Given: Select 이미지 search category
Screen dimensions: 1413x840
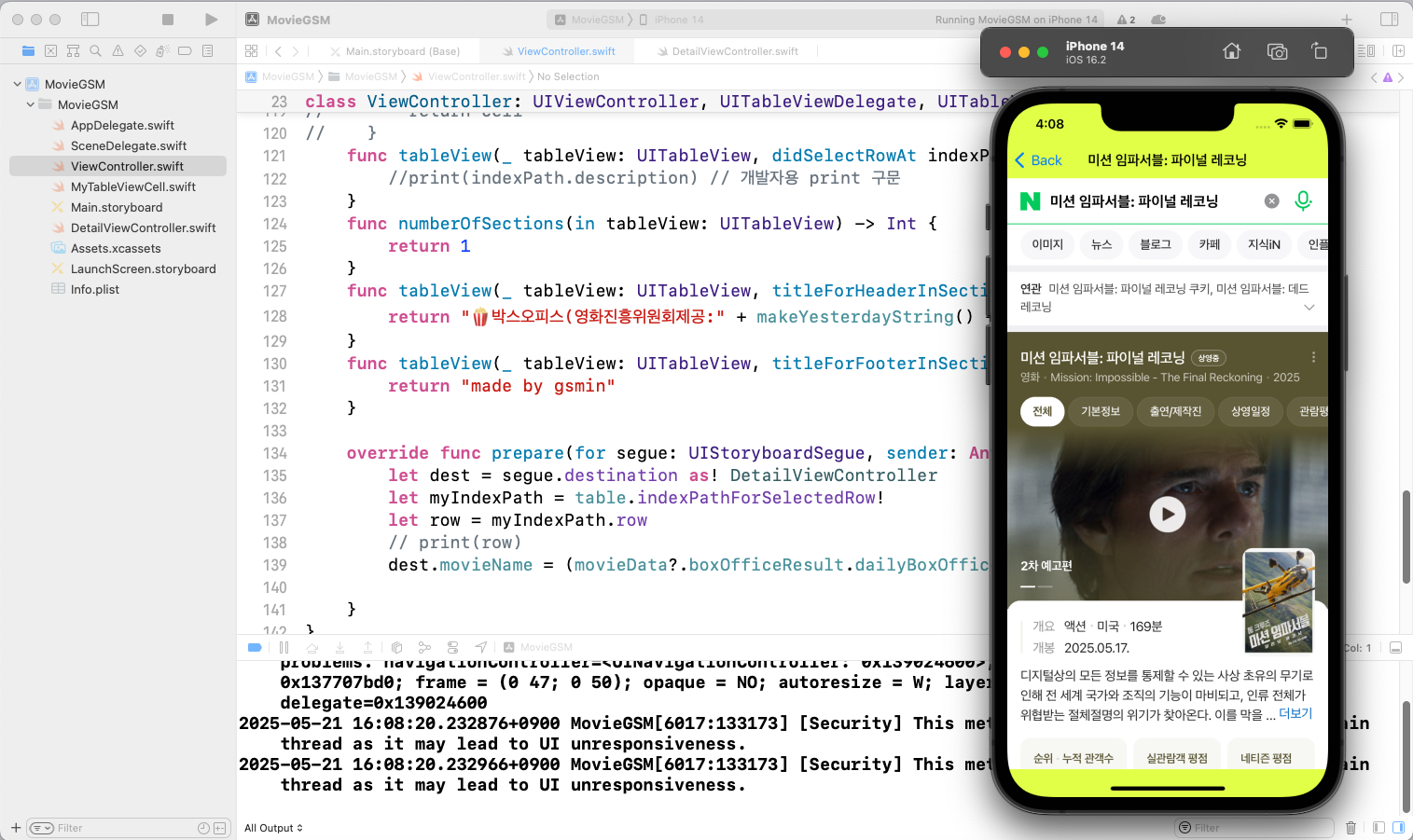Looking at the screenshot, I should [1047, 244].
